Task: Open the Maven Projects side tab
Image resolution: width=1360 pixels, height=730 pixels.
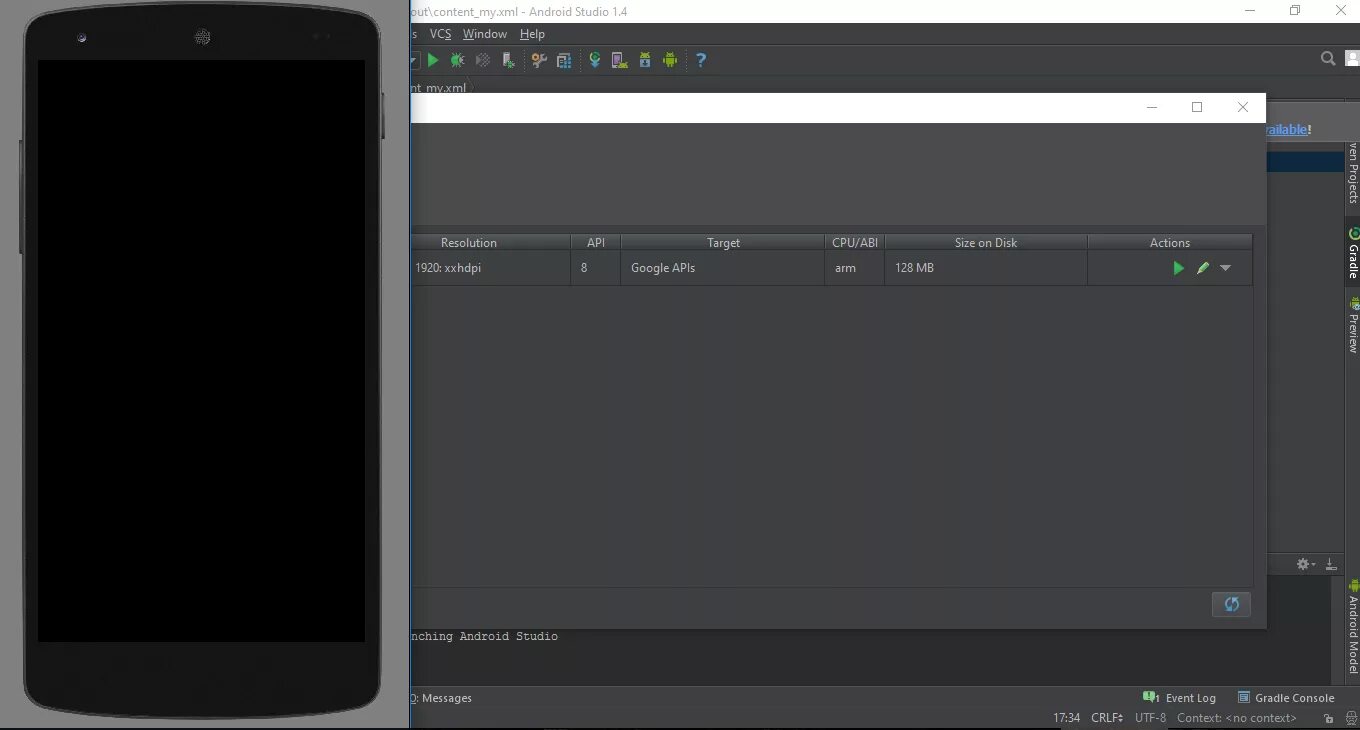Action: point(1353,172)
